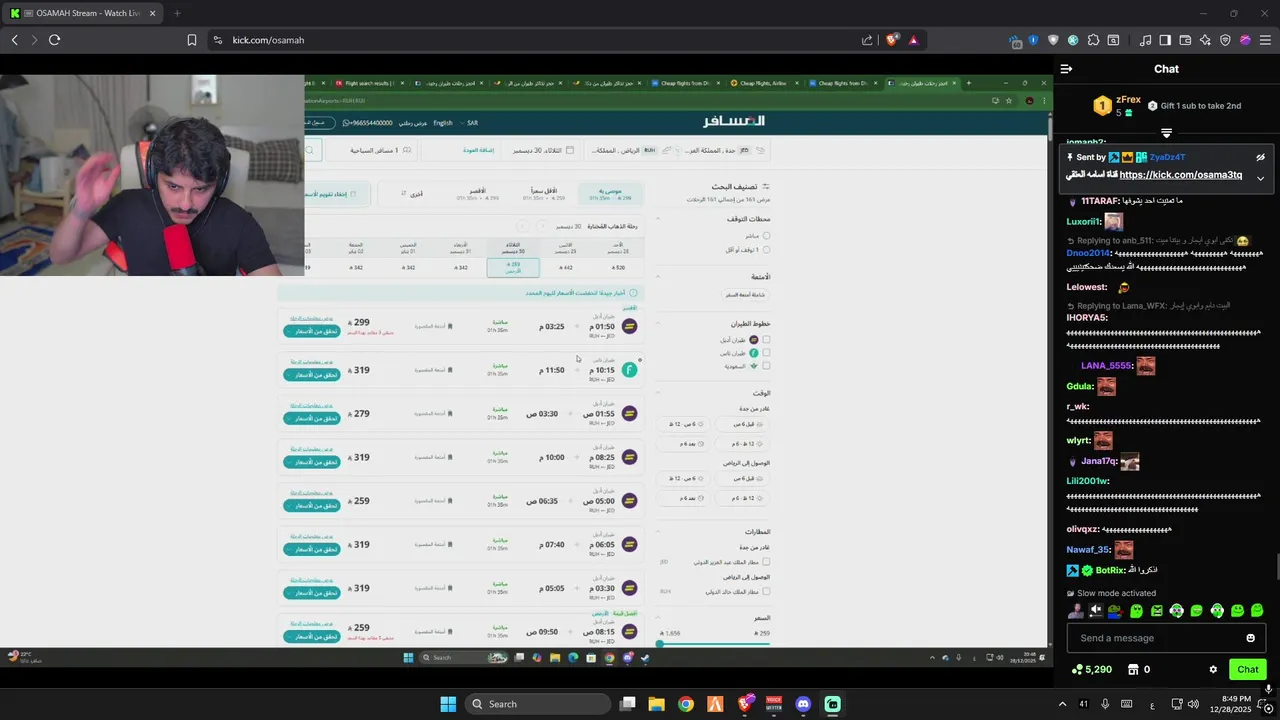Screen dimensions: 1280x720
Task: Click English language link in stream
Action: (443, 123)
